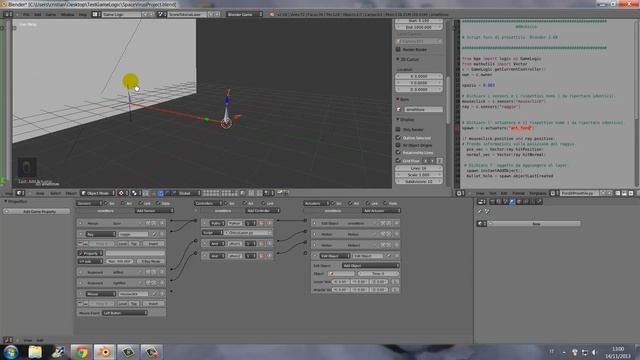Screen dimensions: 640x360
Task: Toggle line numbers icon in text editor
Action: click(x=617, y=193)
